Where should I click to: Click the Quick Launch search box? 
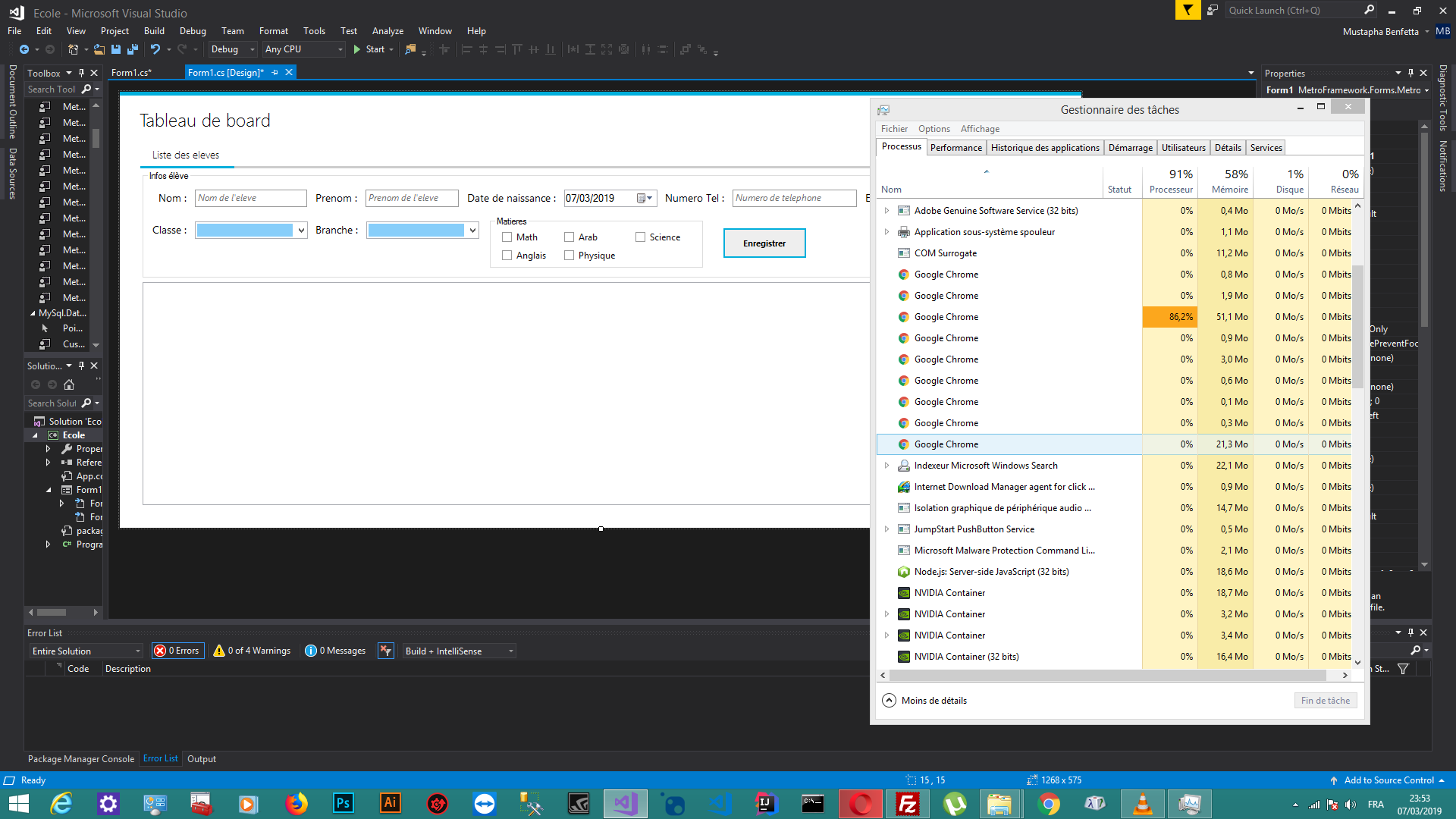[x=1301, y=10]
